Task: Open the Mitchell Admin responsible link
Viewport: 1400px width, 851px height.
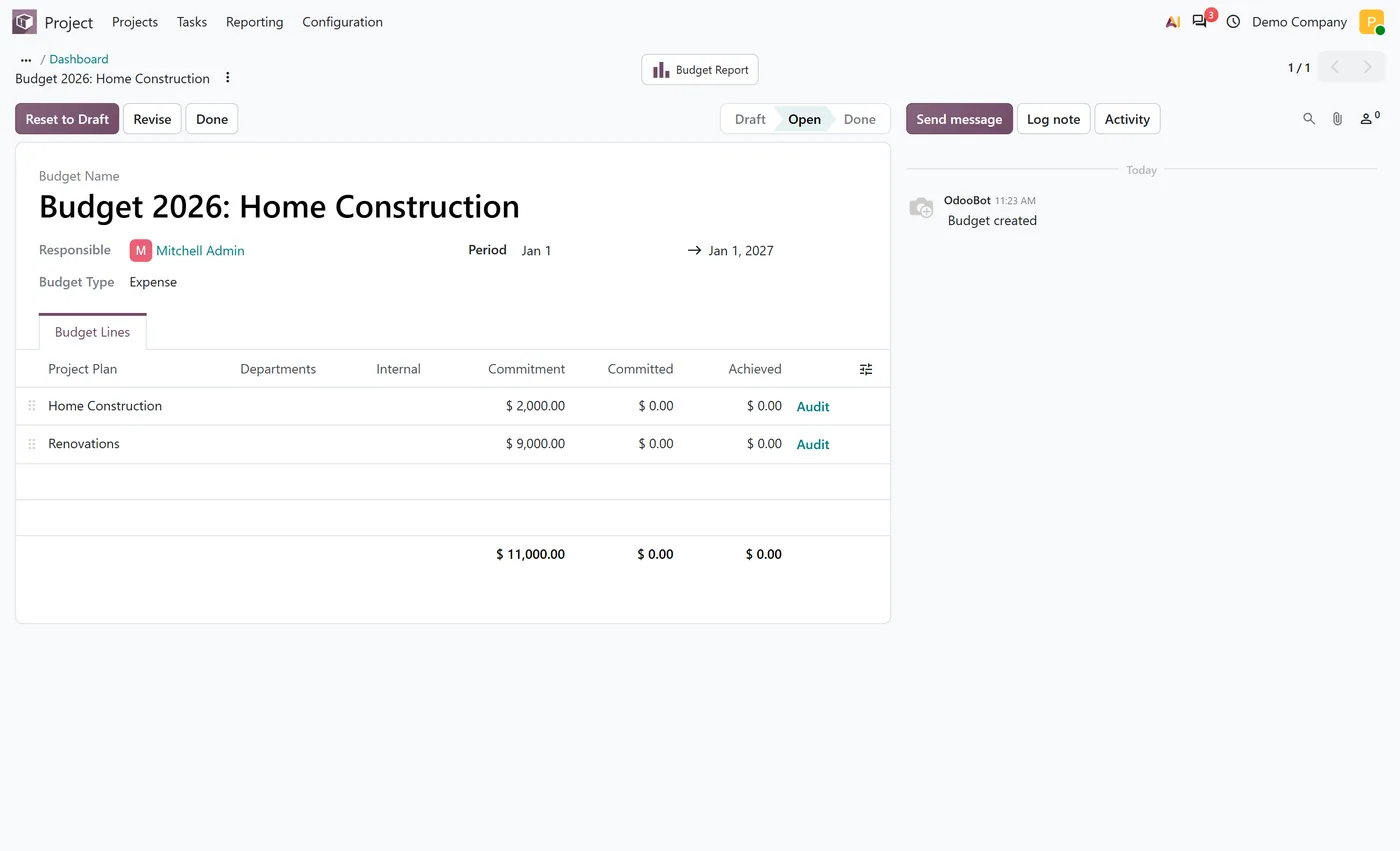Action: [200, 251]
